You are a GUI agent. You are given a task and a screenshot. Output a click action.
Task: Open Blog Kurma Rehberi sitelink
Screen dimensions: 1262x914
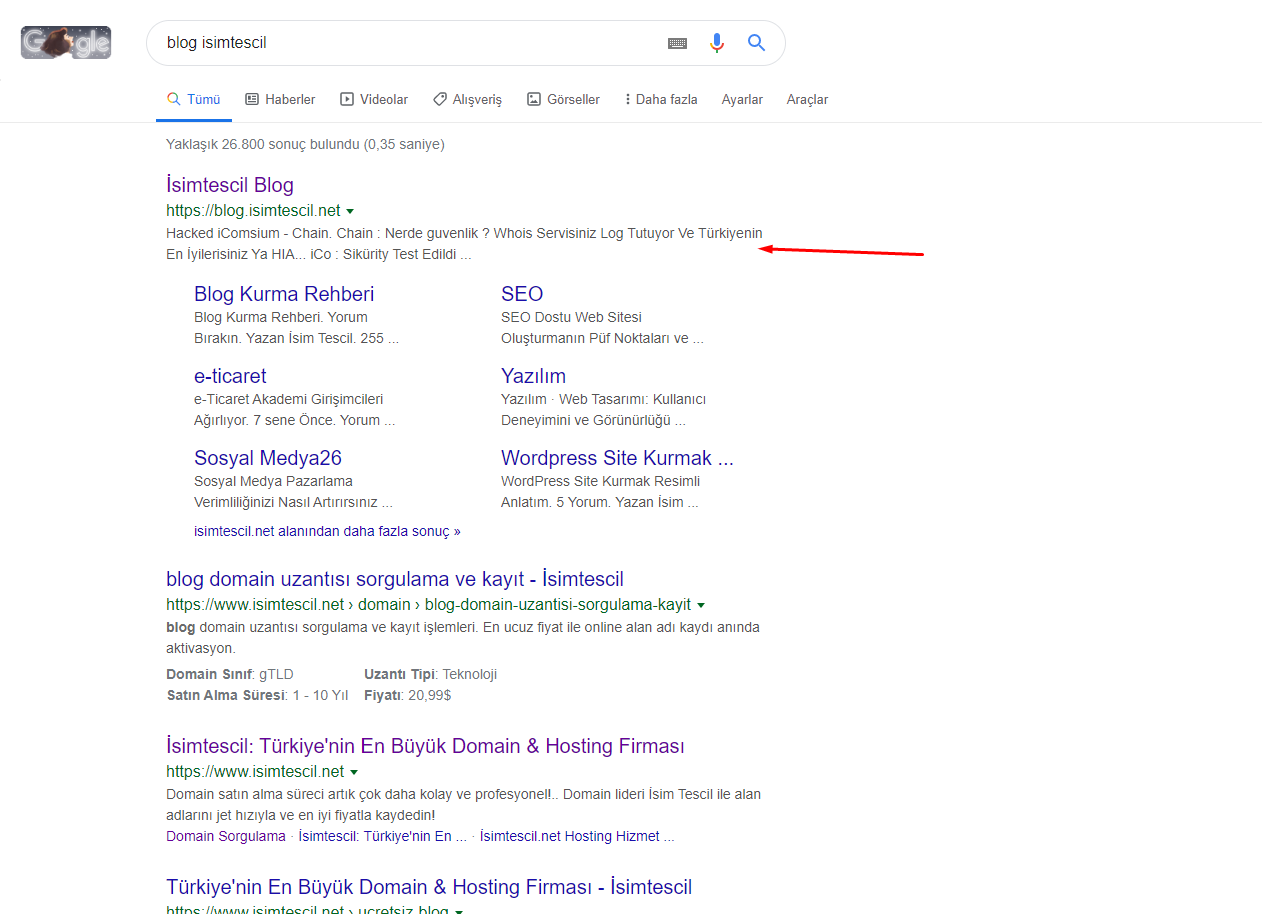point(284,294)
